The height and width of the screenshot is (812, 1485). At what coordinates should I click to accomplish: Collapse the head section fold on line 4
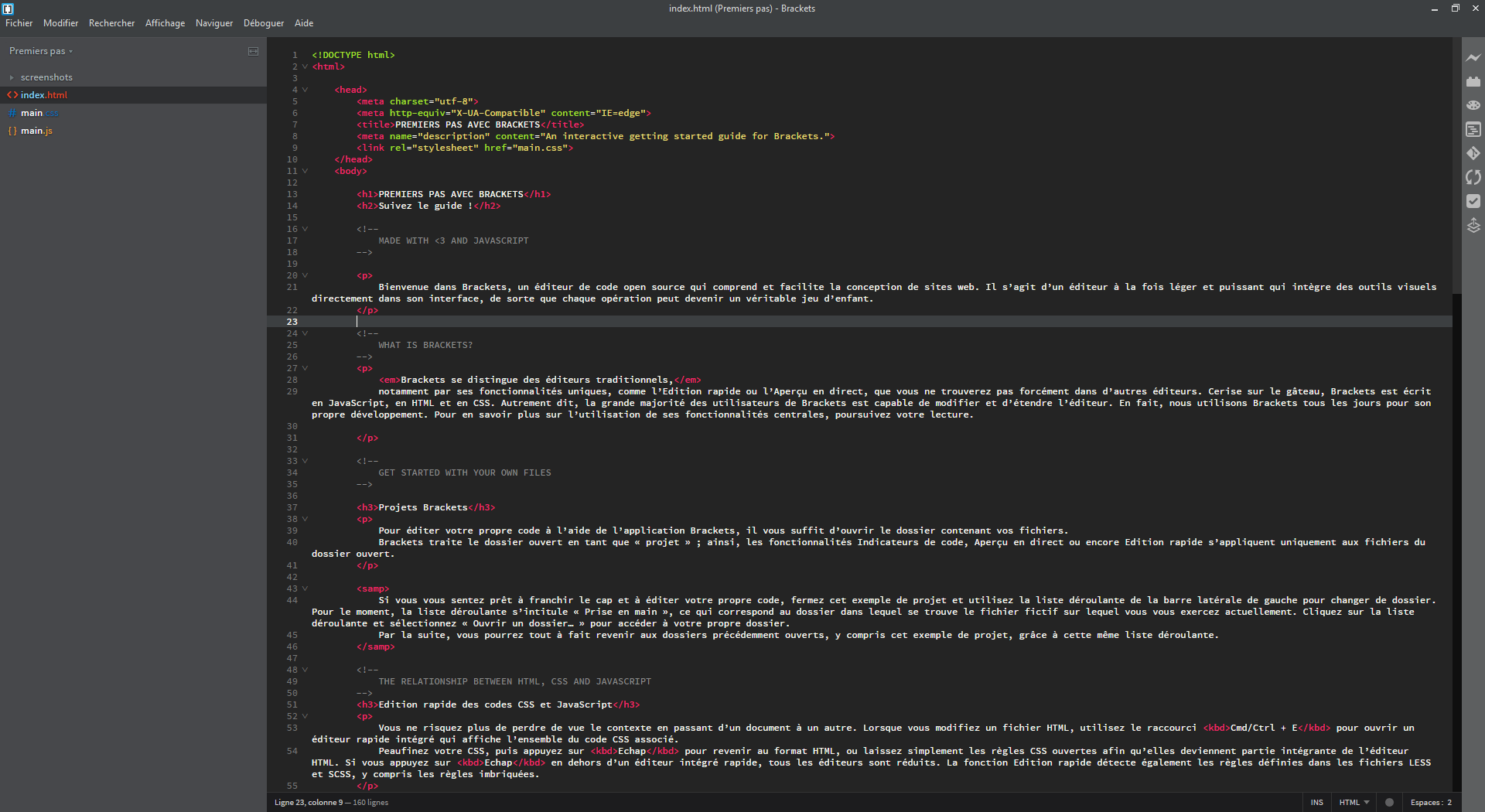305,90
